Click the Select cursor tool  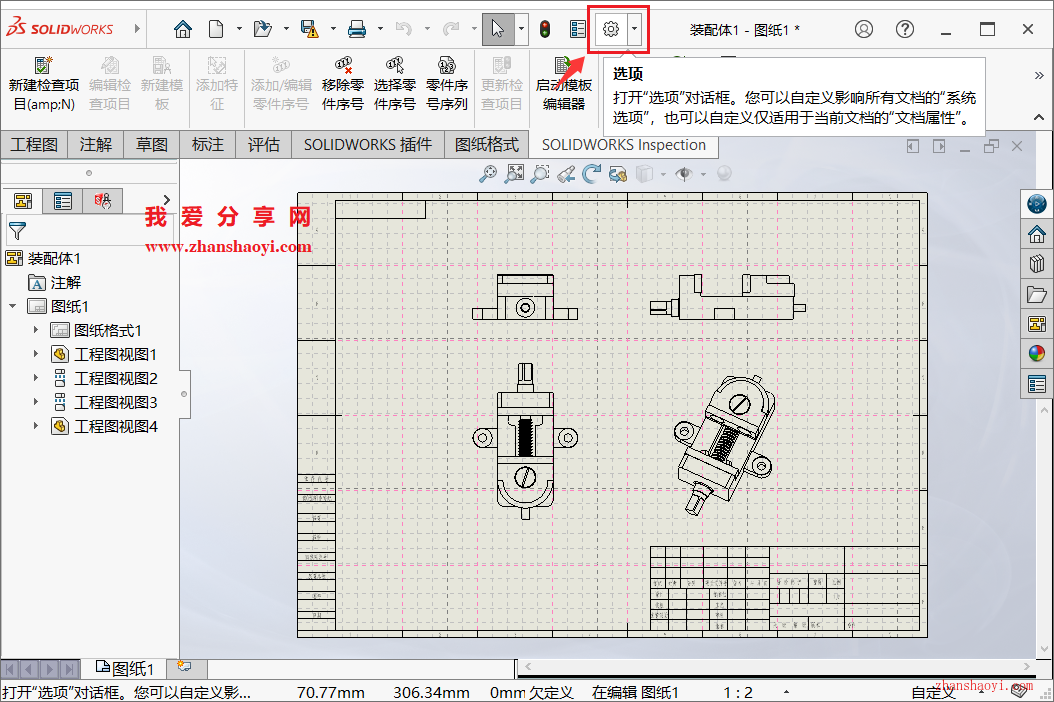(497, 30)
